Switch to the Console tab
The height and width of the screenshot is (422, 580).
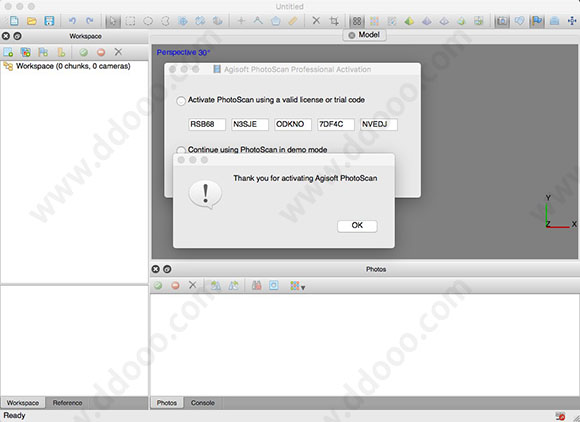[x=203, y=403]
